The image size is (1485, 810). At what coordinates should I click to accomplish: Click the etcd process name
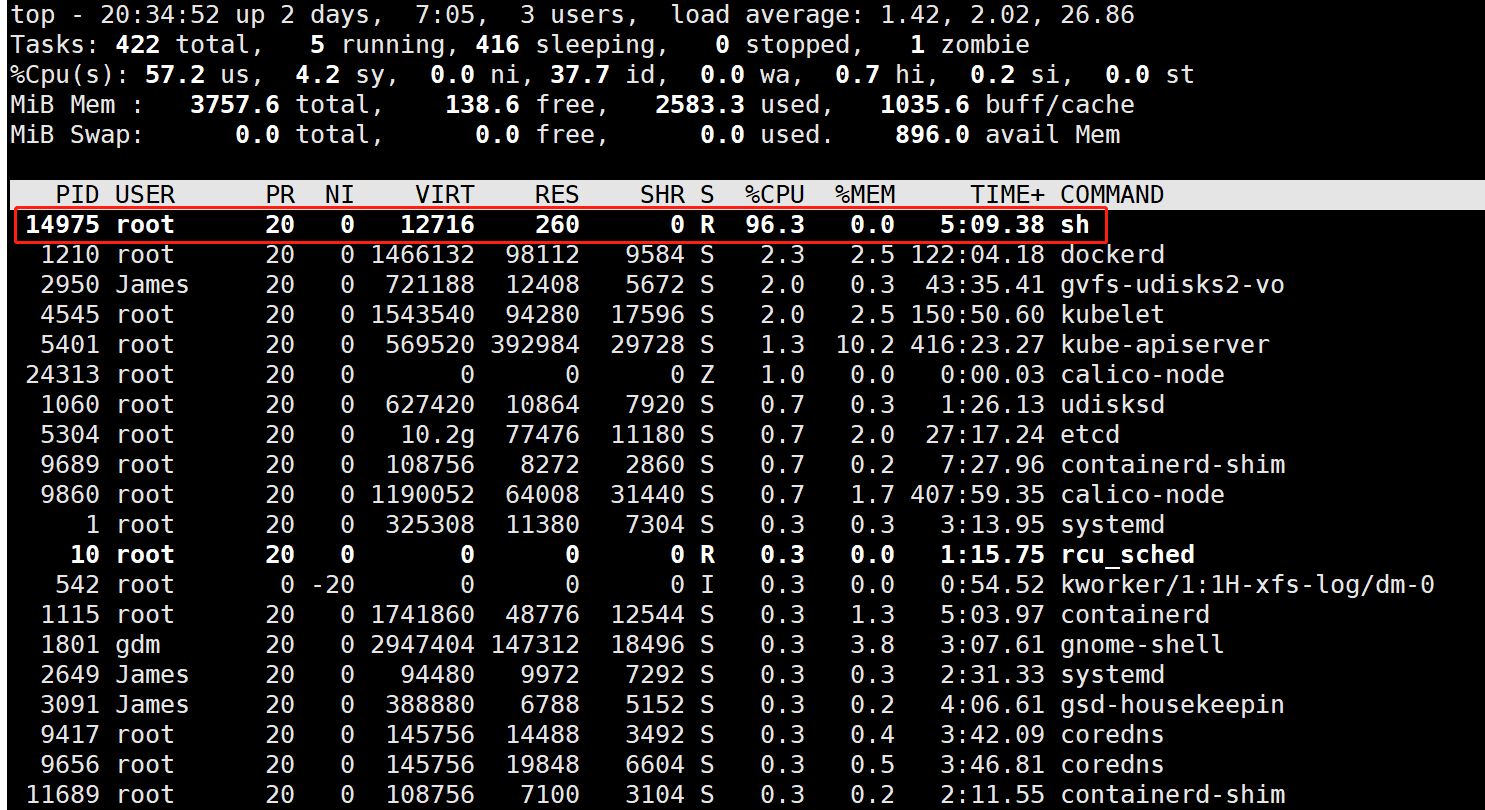[1090, 434]
